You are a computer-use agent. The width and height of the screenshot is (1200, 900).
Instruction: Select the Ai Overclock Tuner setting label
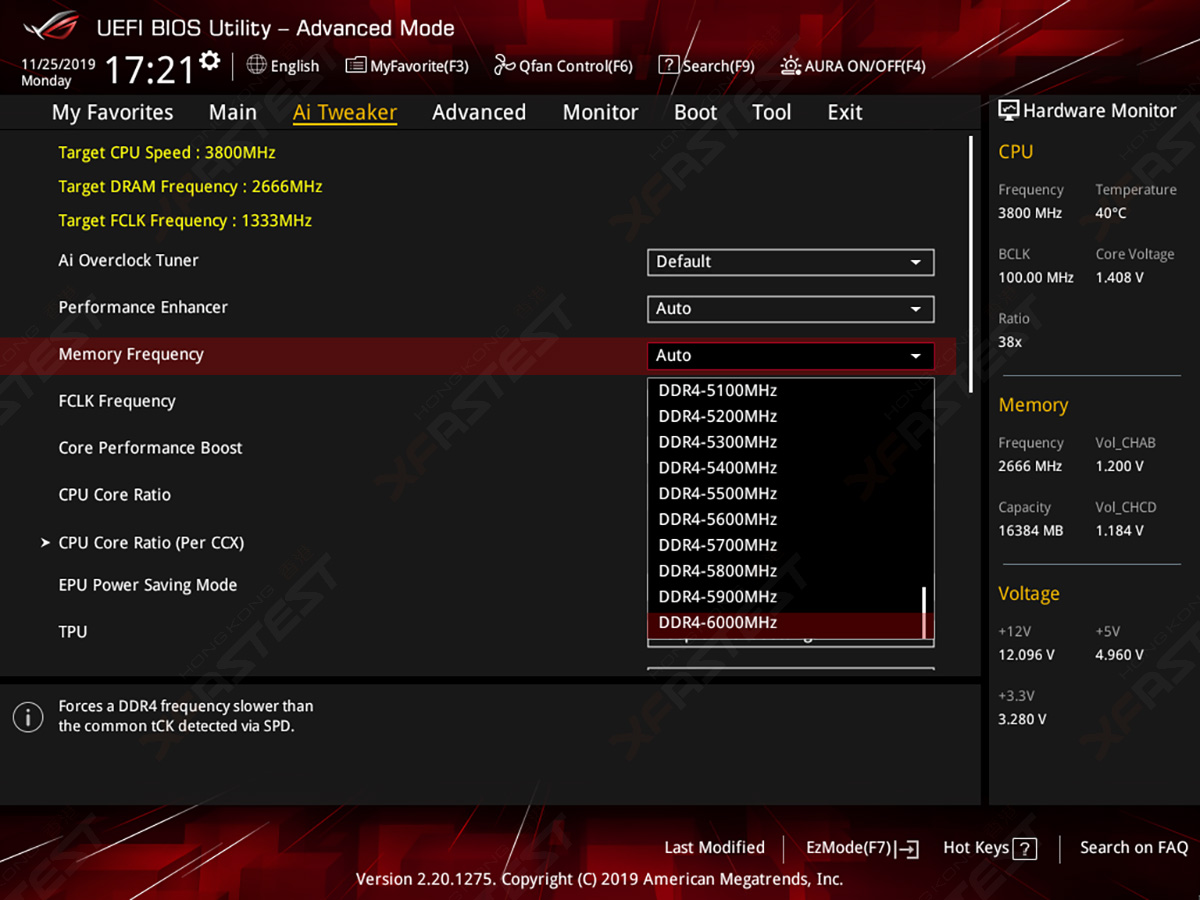[129, 260]
